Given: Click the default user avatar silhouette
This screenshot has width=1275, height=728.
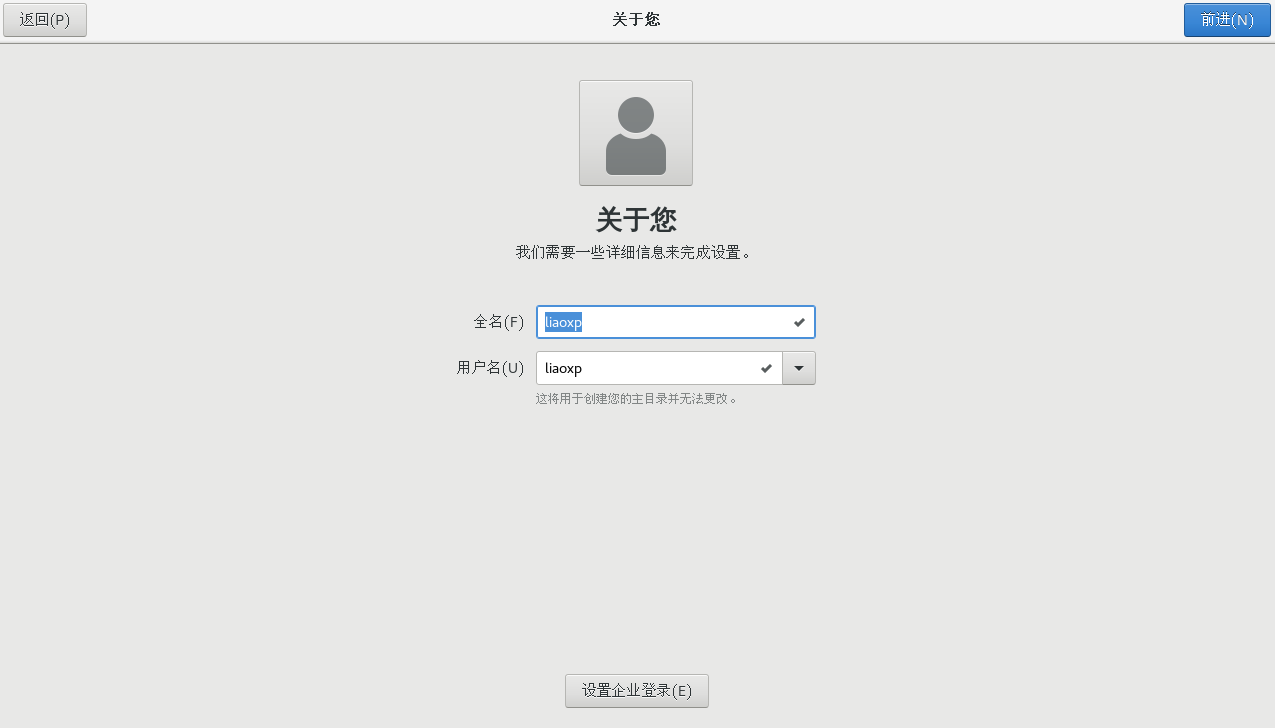Looking at the screenshot, I should tap(636, 136).
